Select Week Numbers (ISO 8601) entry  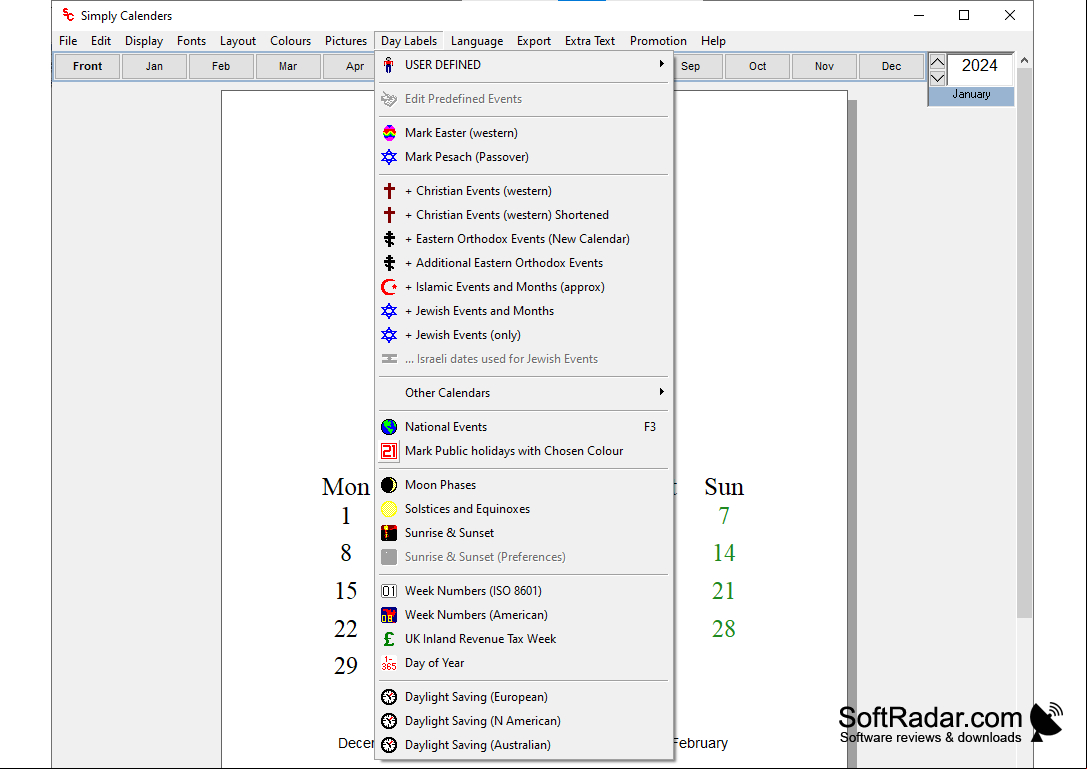pos(523,591)
